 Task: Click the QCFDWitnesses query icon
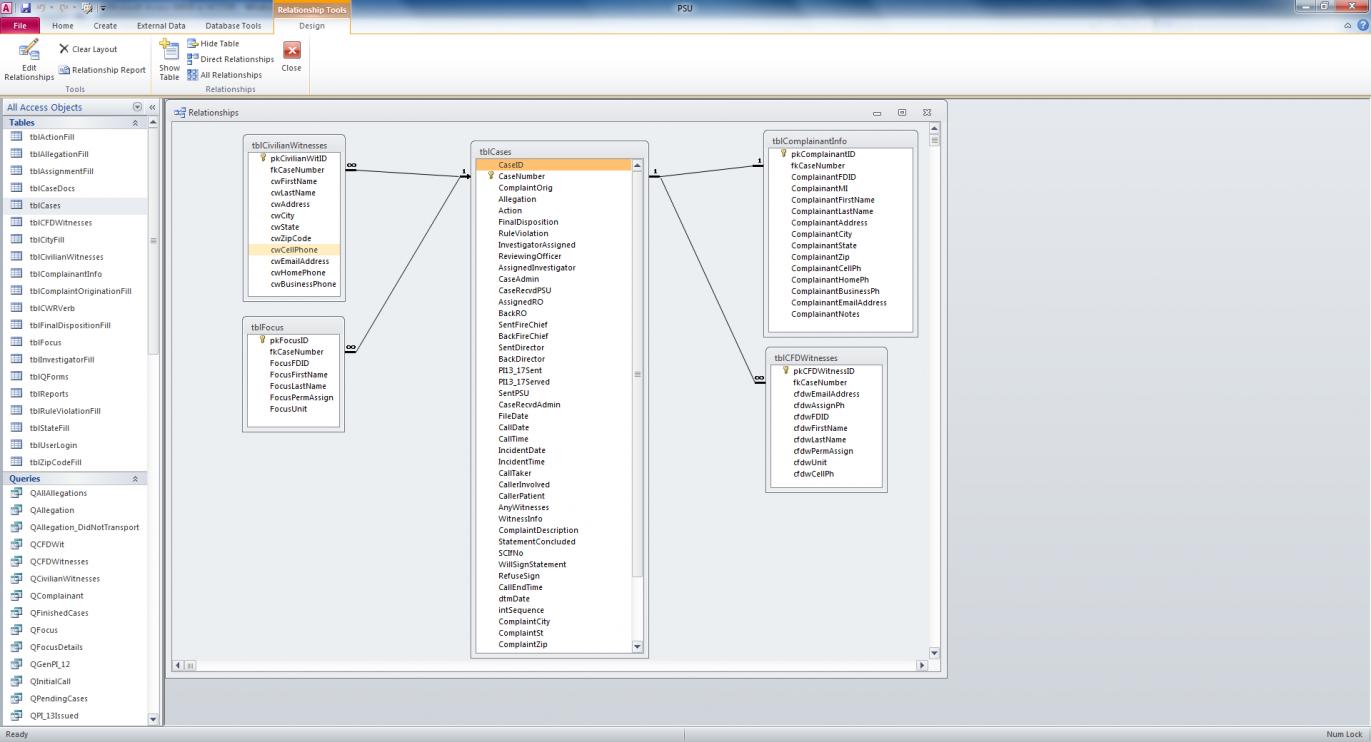click(x=16, y=561)
